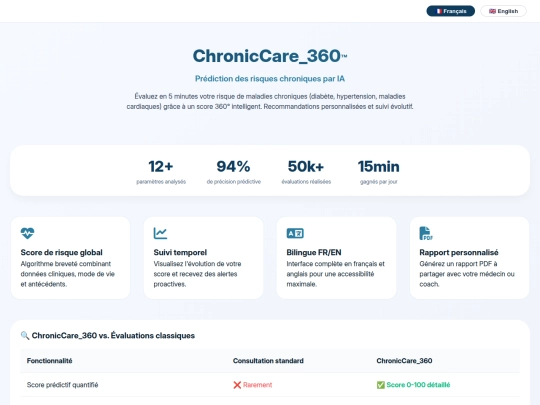
Task: Click the 94% de précision prédictive statistic
Action: (x=233, y=172)
